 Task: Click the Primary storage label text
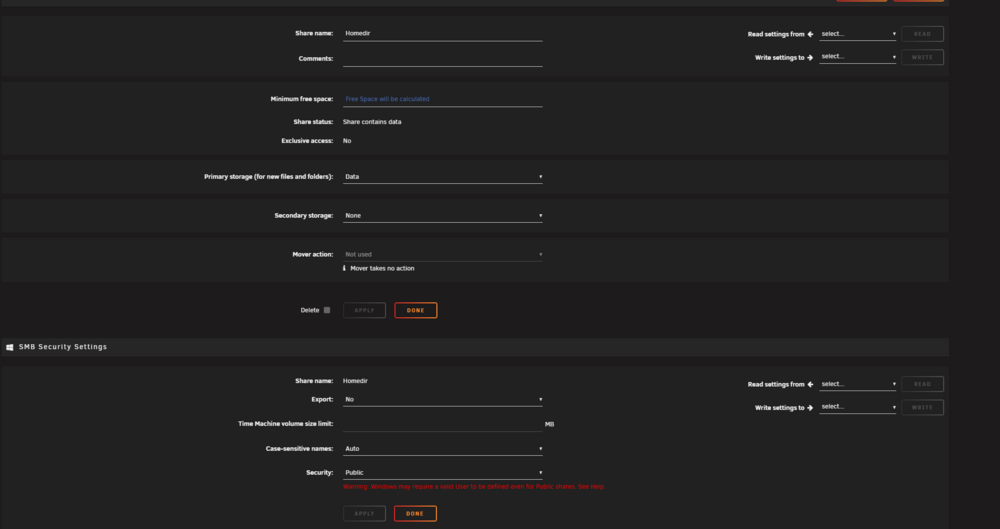(268, 177)
